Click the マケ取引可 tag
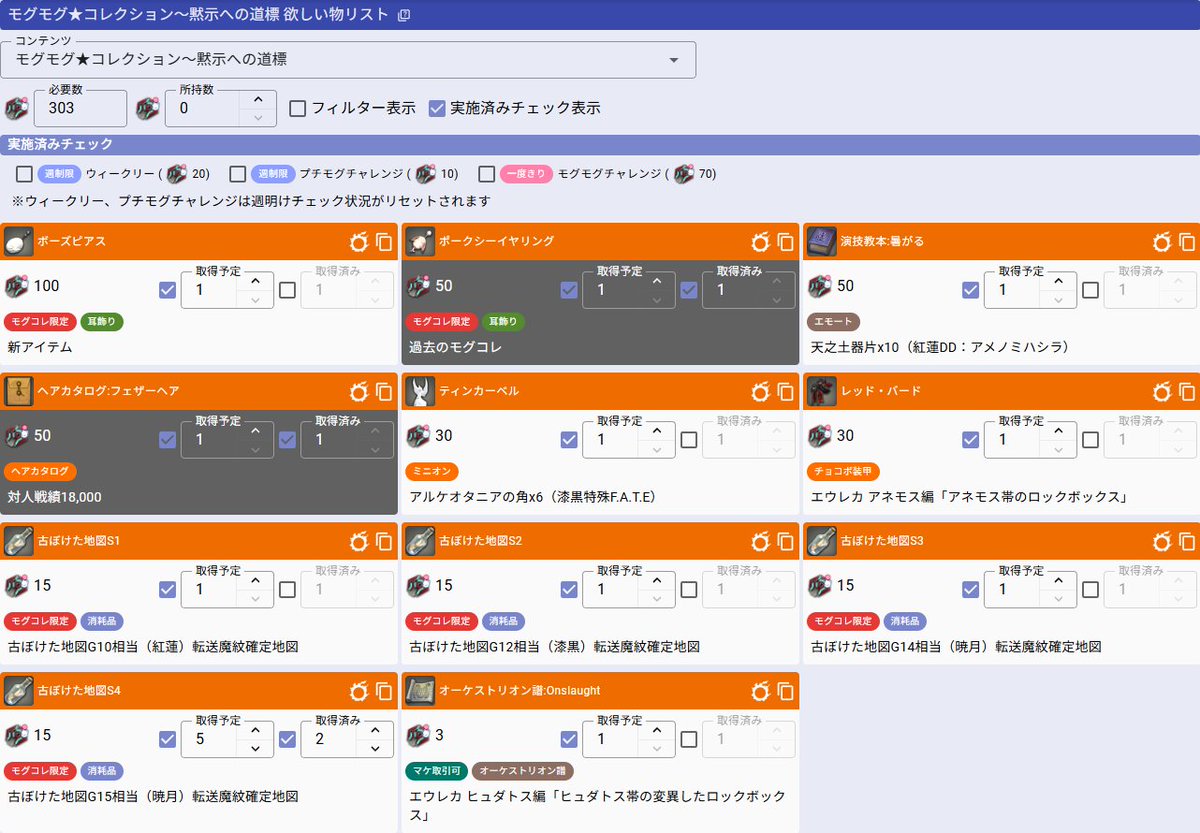Screen dimensions: 1200x833 coord(436,771)
